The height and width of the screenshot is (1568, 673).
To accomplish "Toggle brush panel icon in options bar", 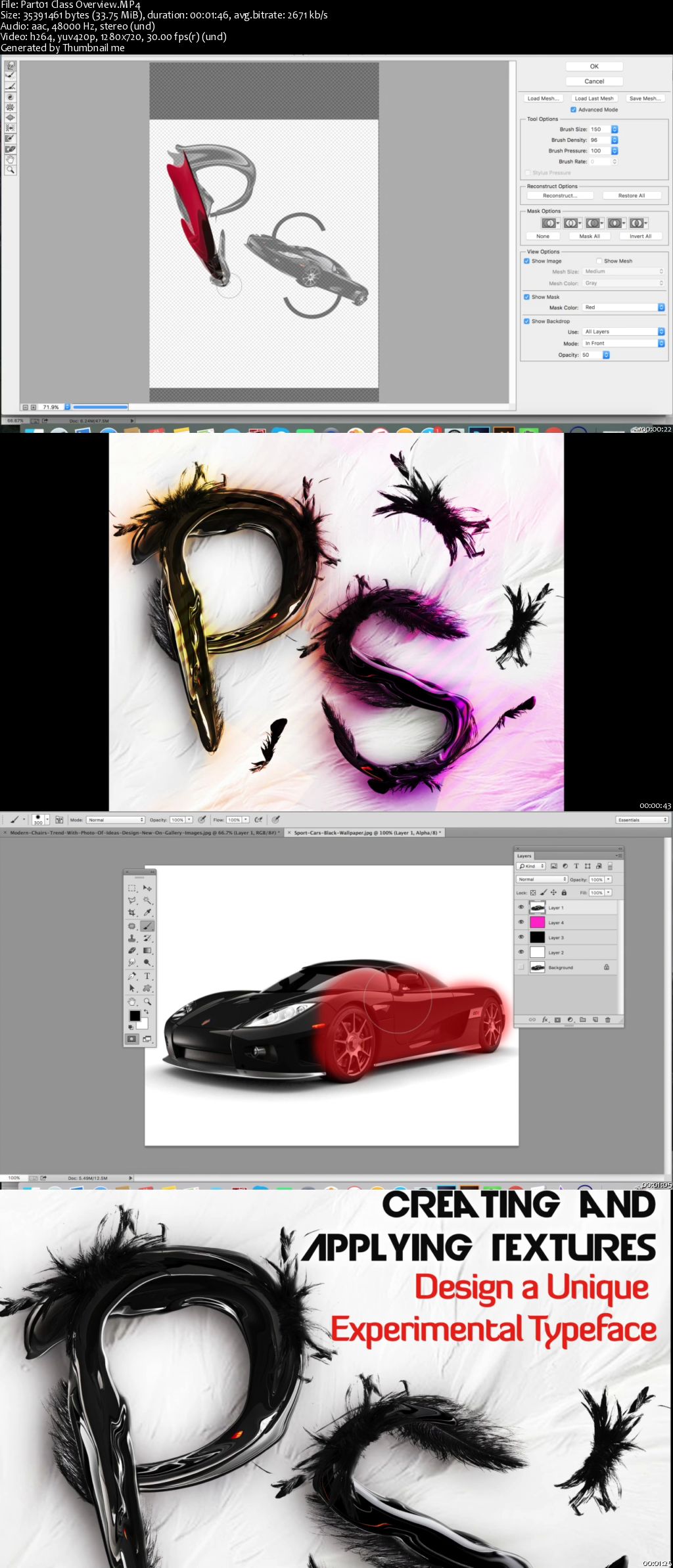I will pos(59,820).
